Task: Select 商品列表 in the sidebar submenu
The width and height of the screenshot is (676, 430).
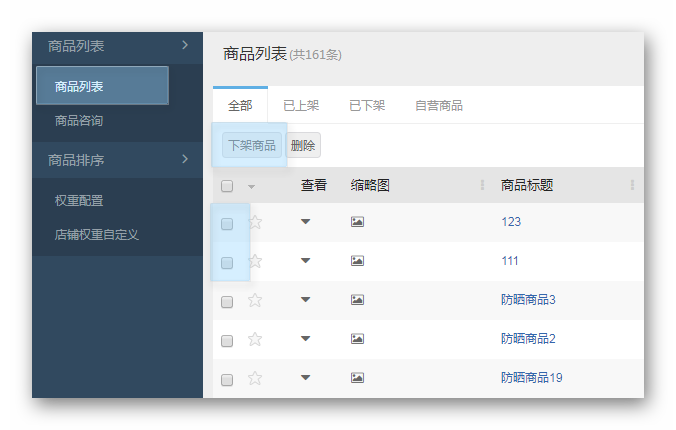Action: [x=102, y=85]
